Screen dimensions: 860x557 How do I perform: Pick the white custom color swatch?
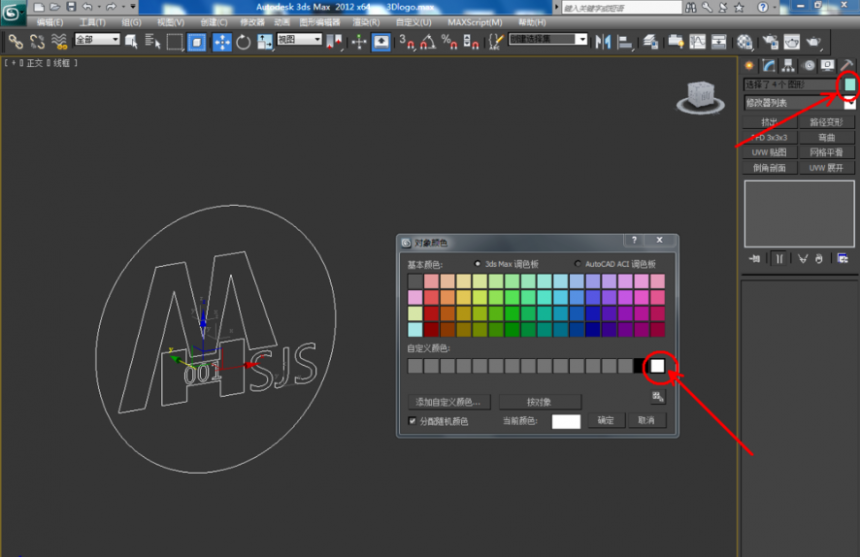tap(657, 366)
